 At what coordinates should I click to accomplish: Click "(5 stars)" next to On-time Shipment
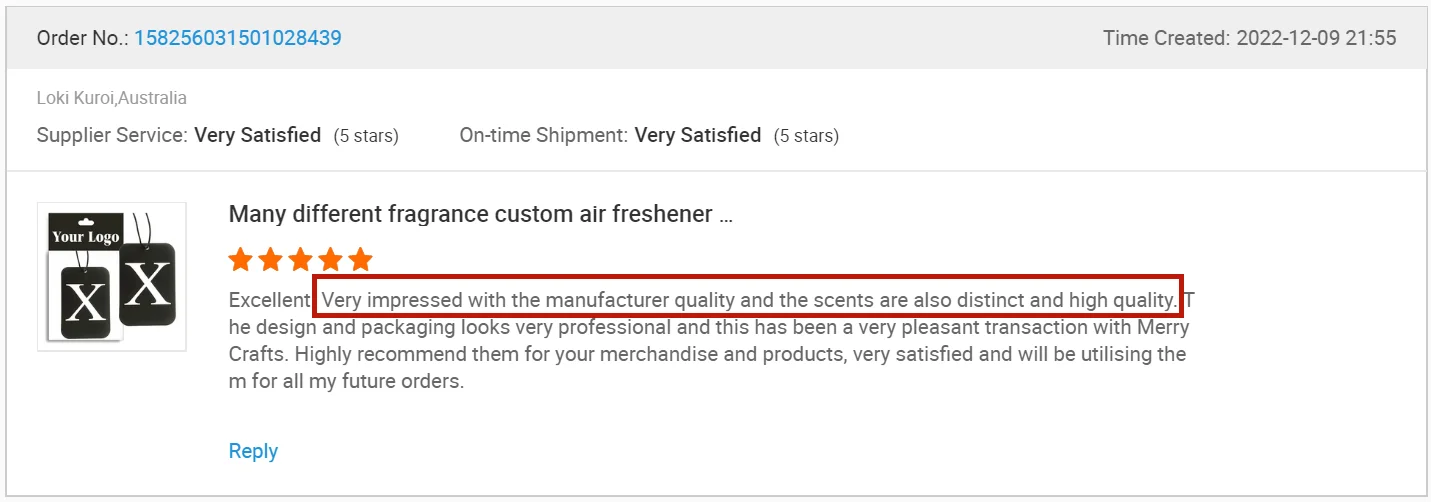click(x=806, y=136)
